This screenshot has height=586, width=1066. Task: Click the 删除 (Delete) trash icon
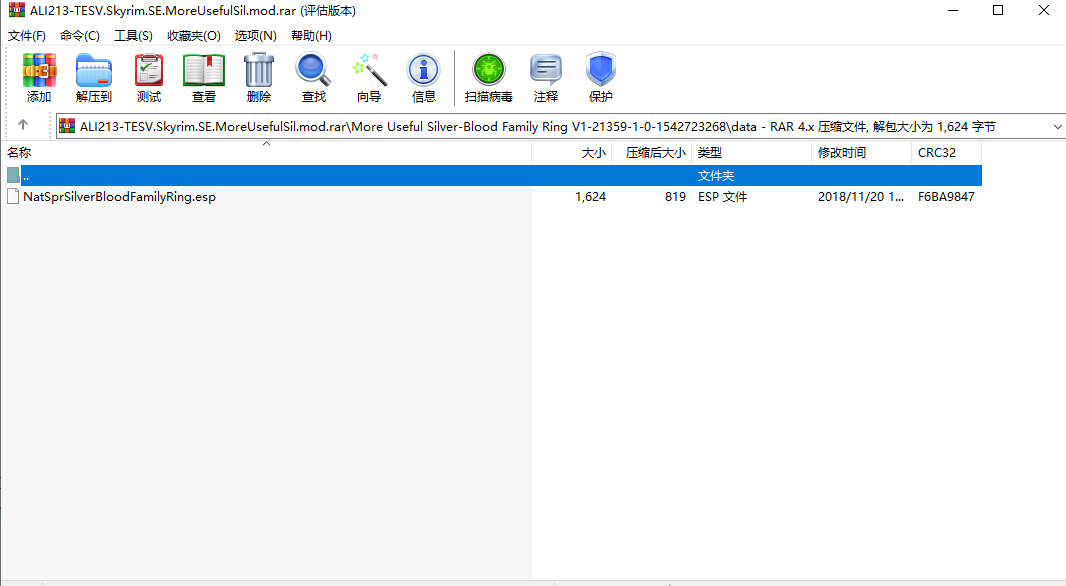click(x=259, y=78)
